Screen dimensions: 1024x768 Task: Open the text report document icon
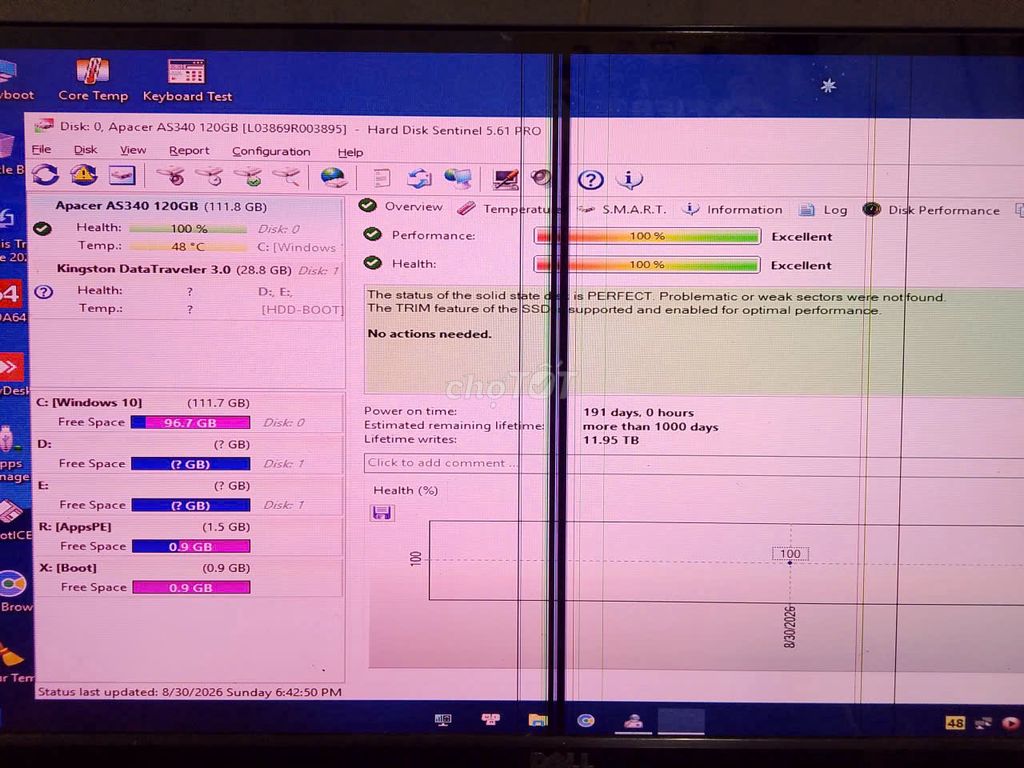pyautogui.click(x=381, y=178)
